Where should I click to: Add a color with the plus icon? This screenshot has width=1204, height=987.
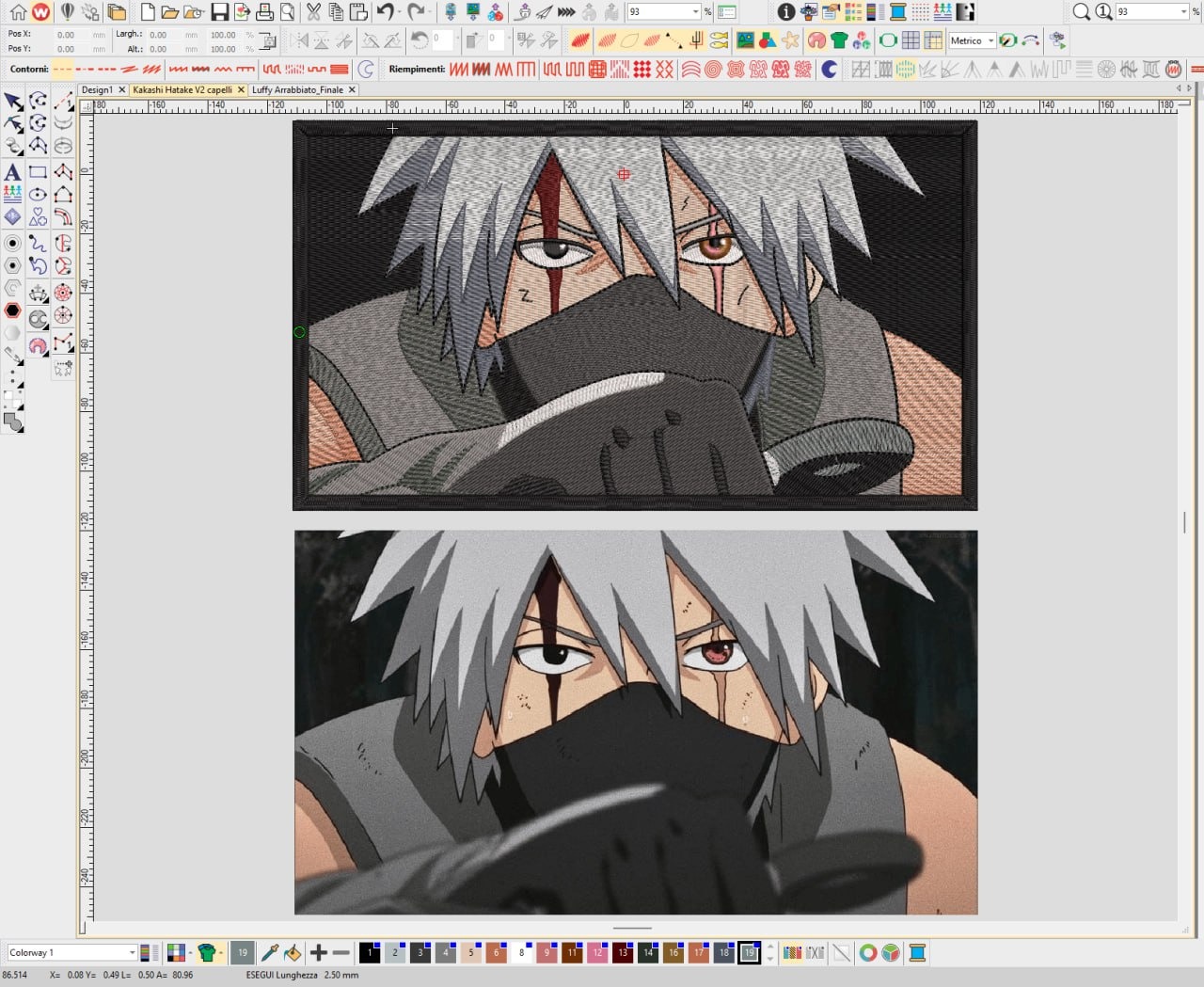(318, 953)
